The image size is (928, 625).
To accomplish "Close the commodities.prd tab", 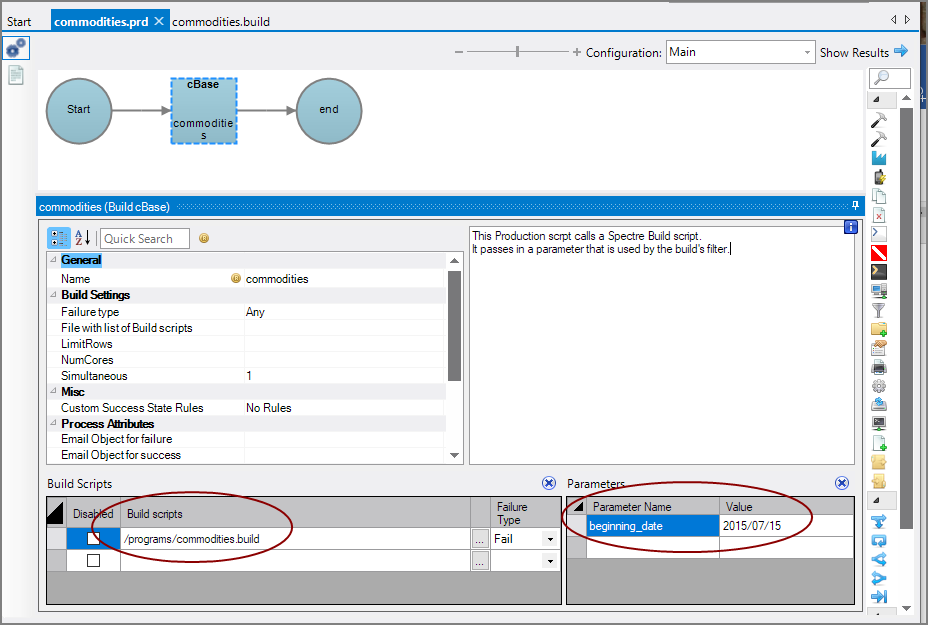I will point(159,21).
